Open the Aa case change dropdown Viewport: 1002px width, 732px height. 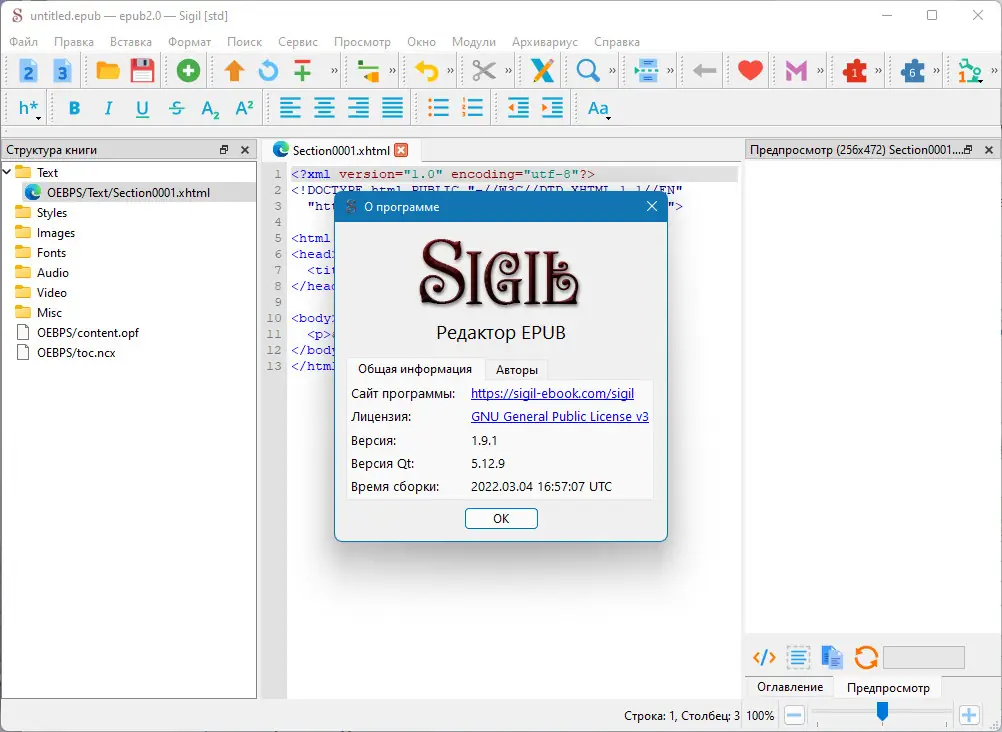599,109
